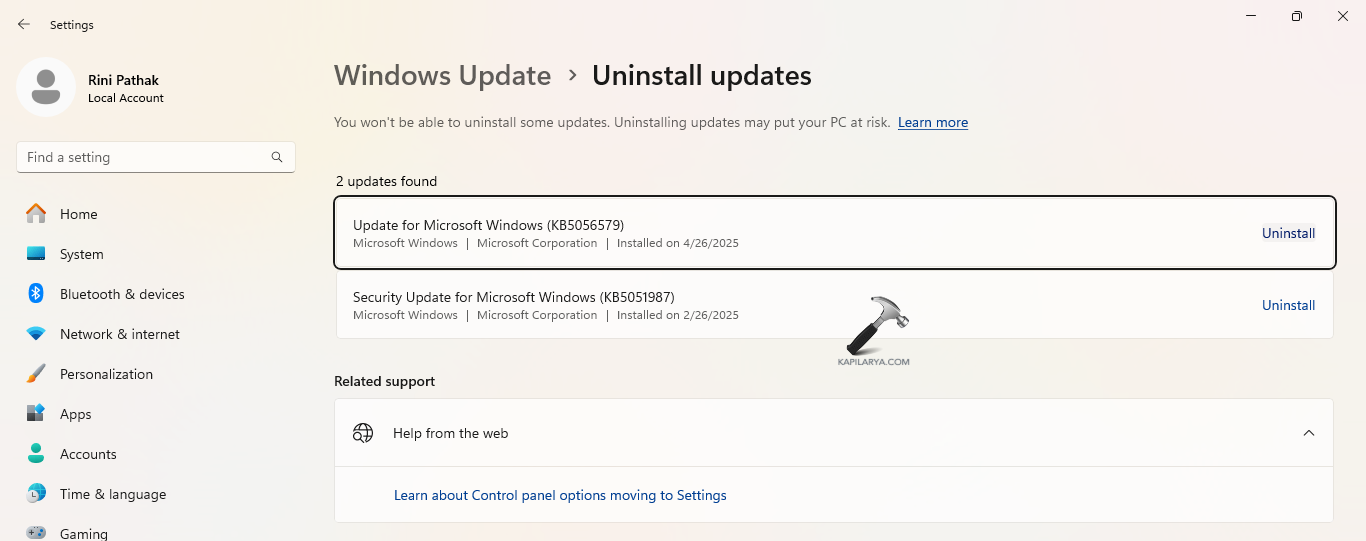The height and width of the screenshot is (541, 1366).
Task: Open System via its monitor icon
Action: point(36,254)
